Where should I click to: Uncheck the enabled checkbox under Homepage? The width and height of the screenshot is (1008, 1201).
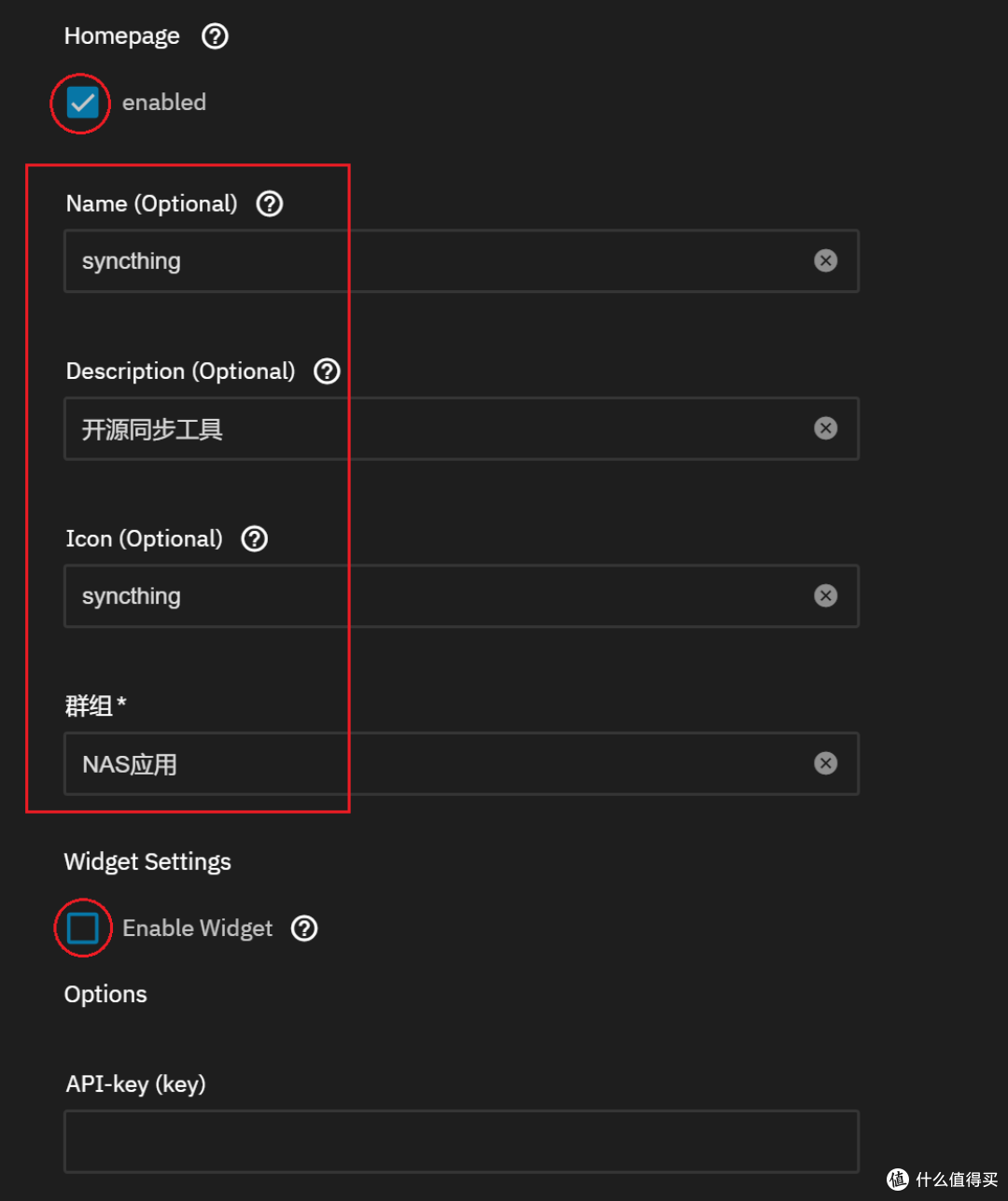[x=80, y=103]
